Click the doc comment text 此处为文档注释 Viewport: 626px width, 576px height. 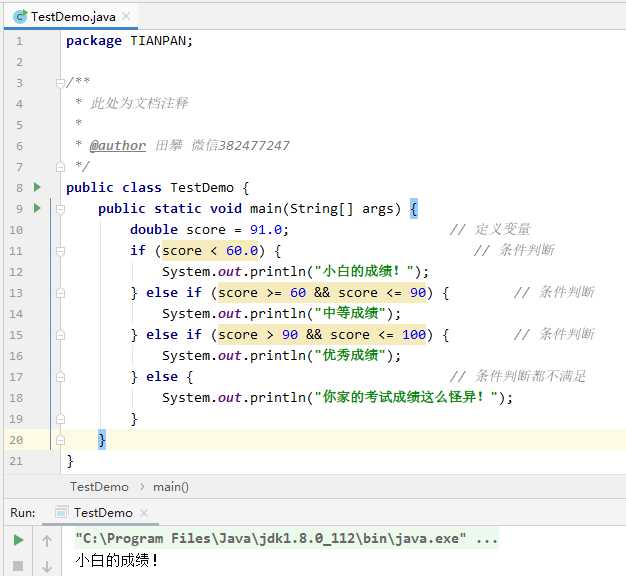[x=139, y=103]
